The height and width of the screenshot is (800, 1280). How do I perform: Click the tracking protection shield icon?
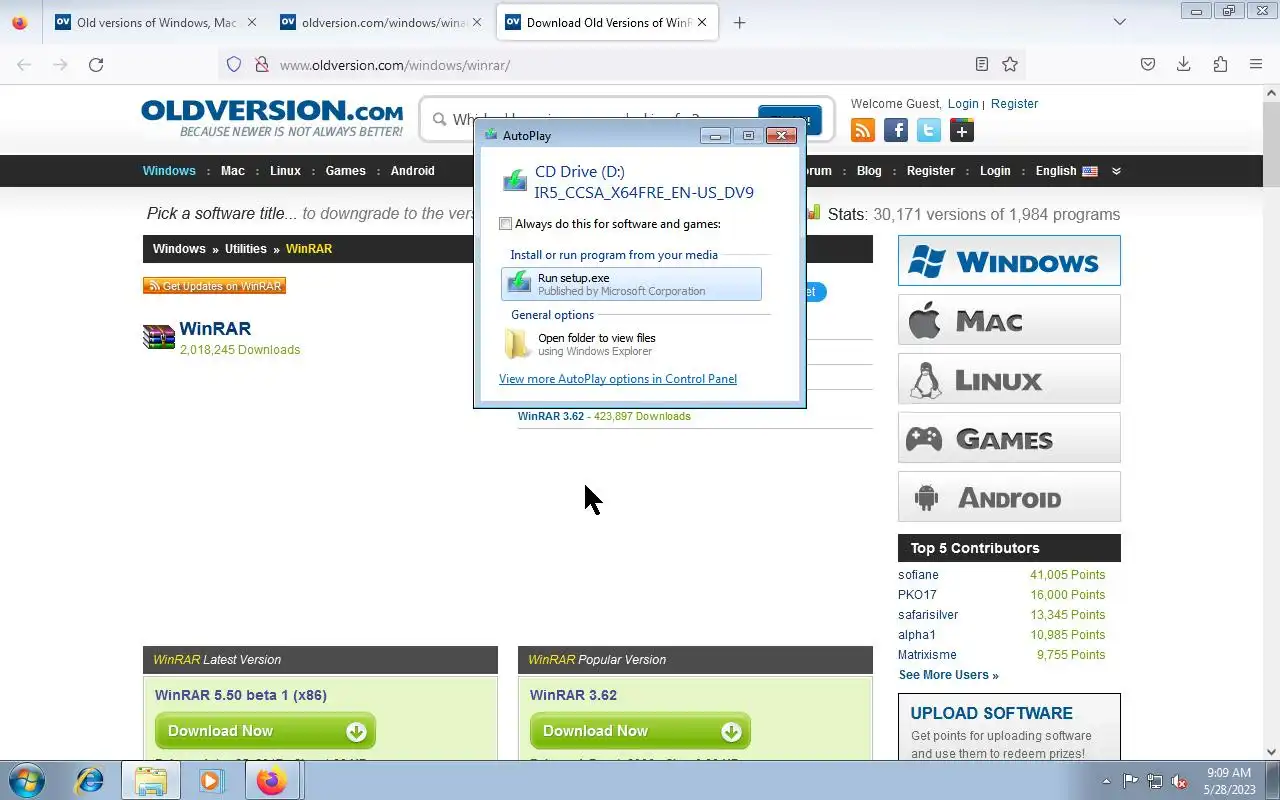pos(234,64)
